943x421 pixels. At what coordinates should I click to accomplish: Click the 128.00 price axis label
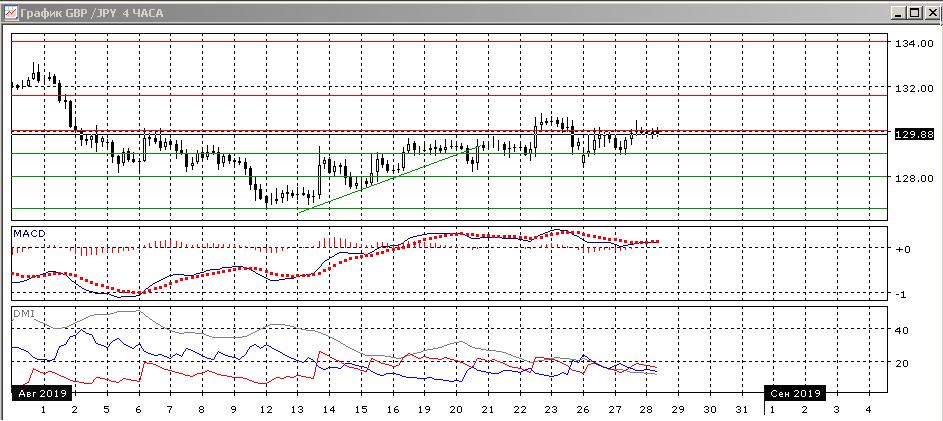(x=914, y=178)
